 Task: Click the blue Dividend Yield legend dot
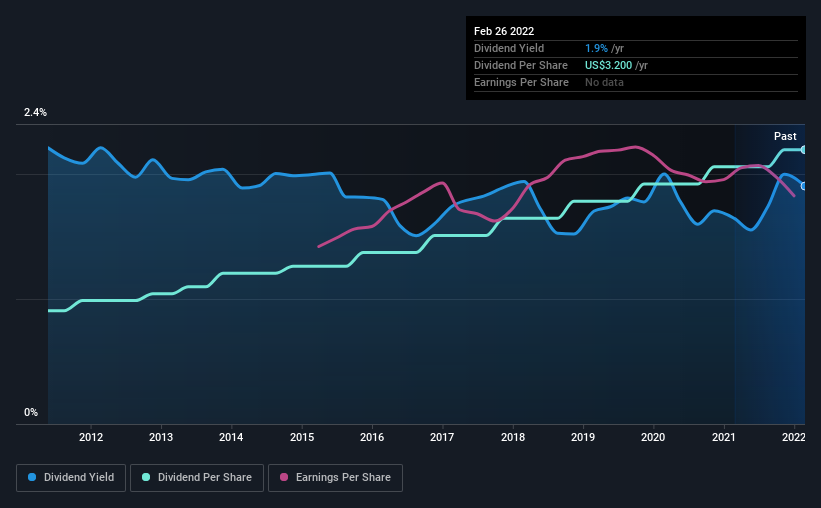click(x=32, y=477)
